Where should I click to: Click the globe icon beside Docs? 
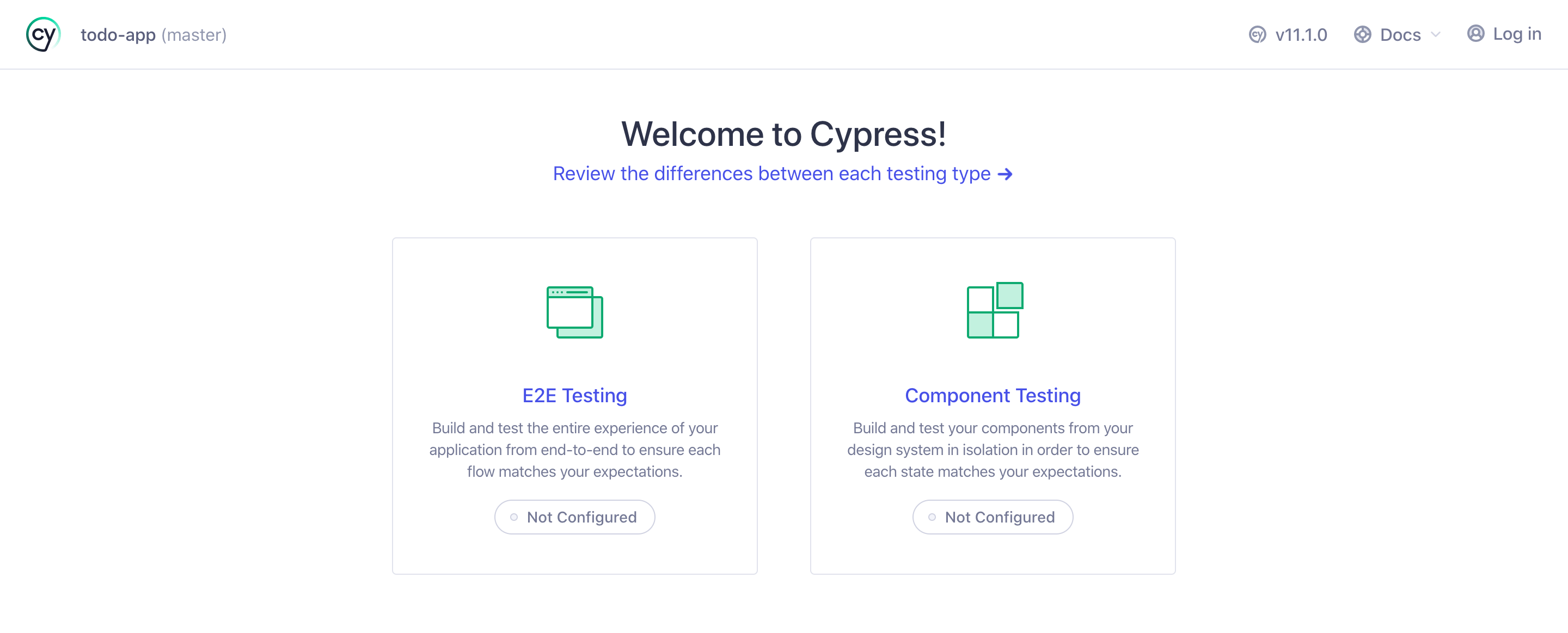pyautogui.click(x=1362, y=35)
